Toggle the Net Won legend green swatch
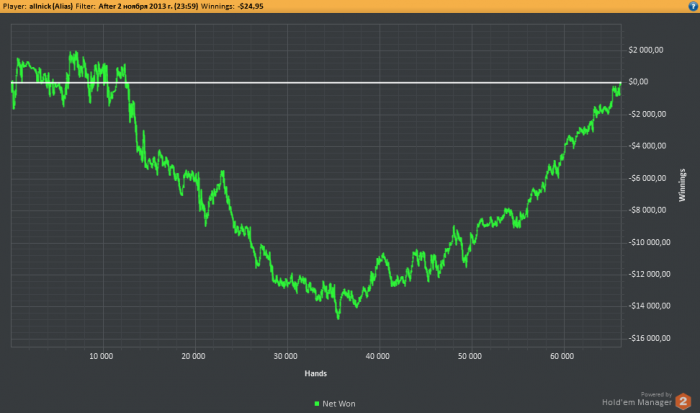The width and height of the screenshot is (700, 413). (317, 404)
